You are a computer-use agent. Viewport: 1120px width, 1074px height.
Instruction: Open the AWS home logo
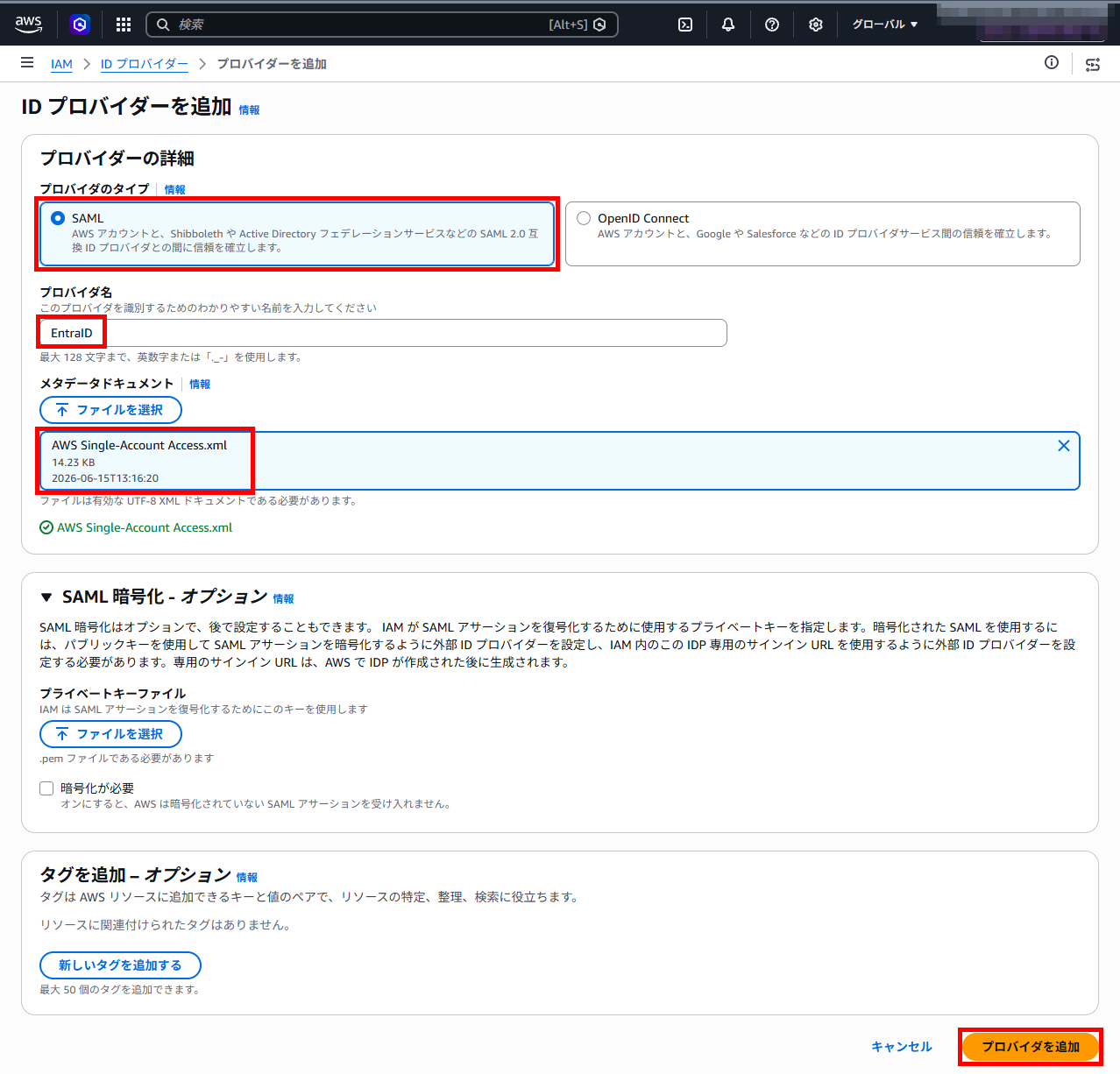point(28,25)
